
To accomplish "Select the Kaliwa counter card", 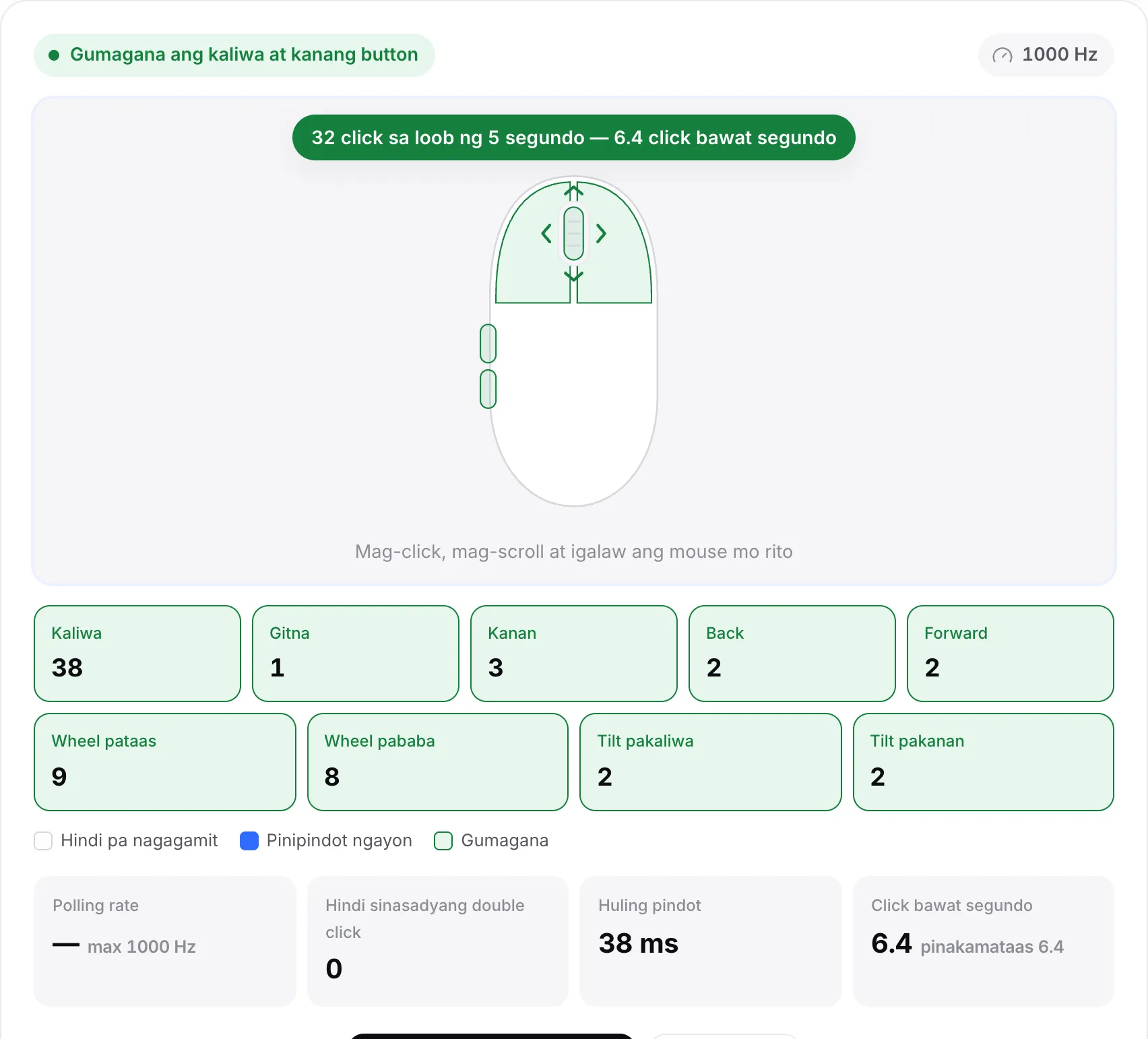I will tap(137, 654).
